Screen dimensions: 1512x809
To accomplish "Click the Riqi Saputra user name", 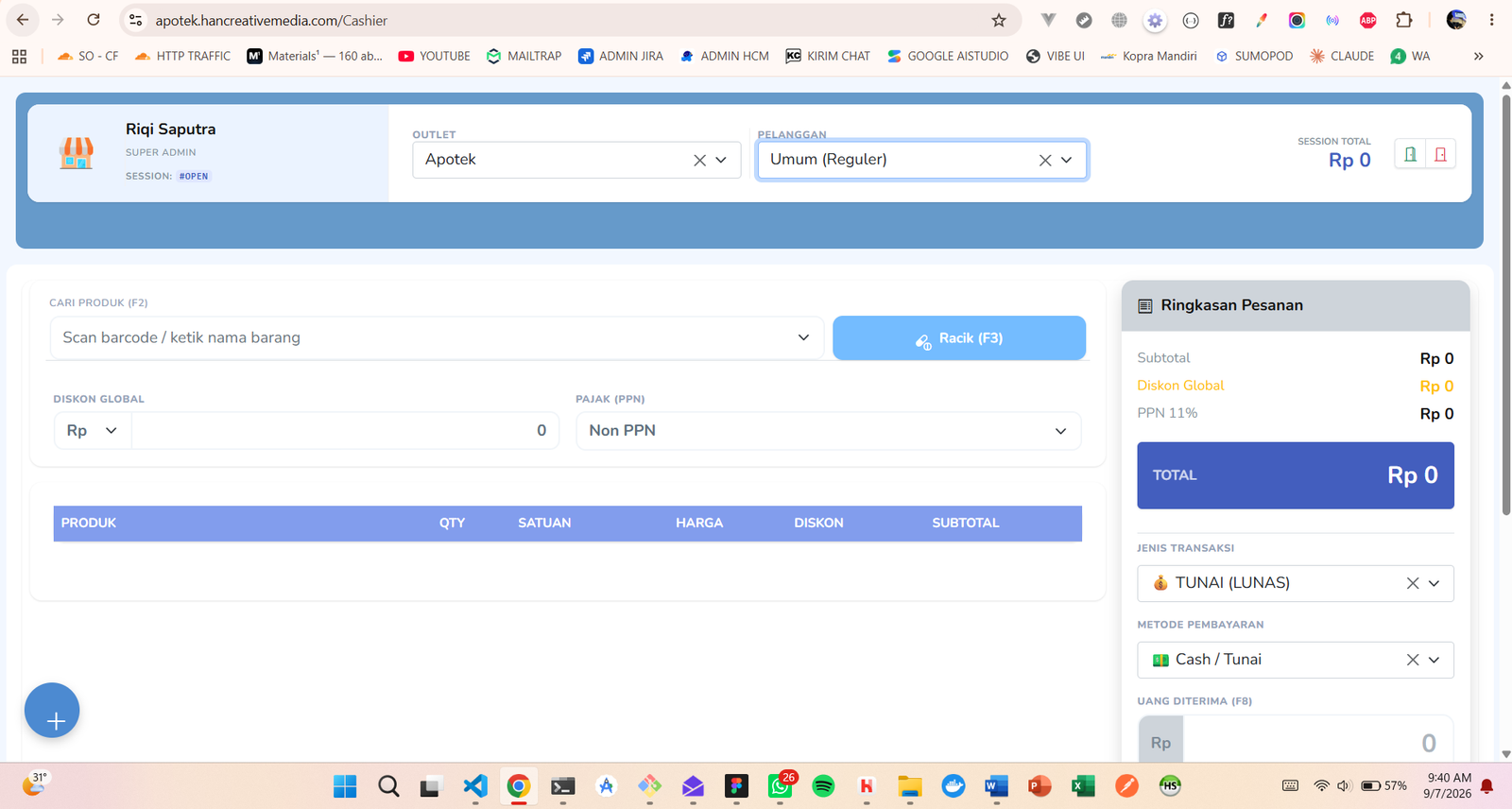I will point(171,129).
